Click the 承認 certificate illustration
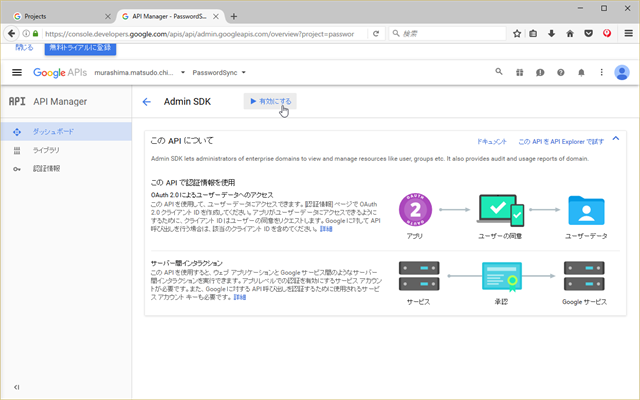The image size is (640, 400). pyautogui.click(x=502, y=277)
